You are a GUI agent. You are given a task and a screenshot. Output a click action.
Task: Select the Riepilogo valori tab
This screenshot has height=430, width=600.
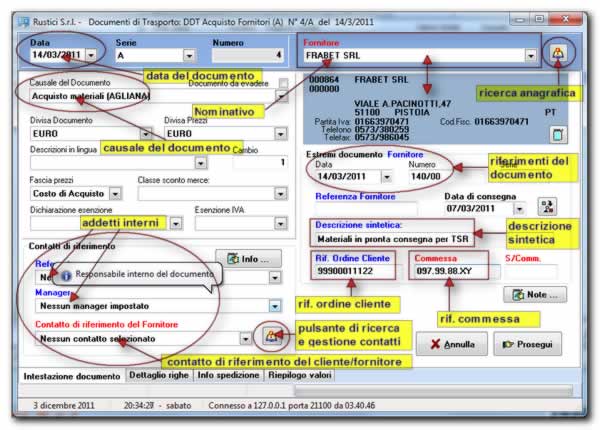(302, 376)
